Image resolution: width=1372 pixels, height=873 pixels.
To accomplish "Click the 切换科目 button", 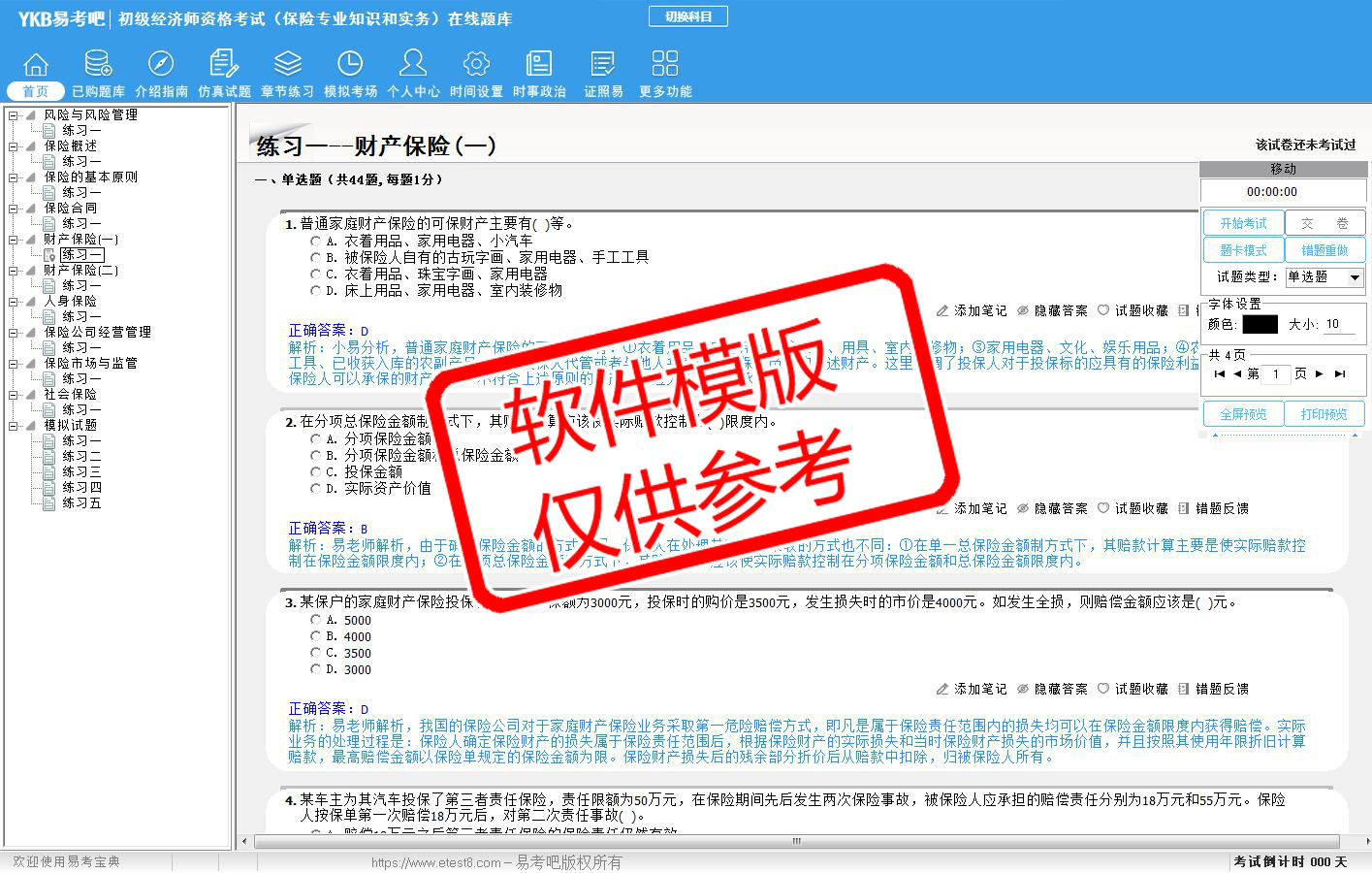I will point(687,16).
